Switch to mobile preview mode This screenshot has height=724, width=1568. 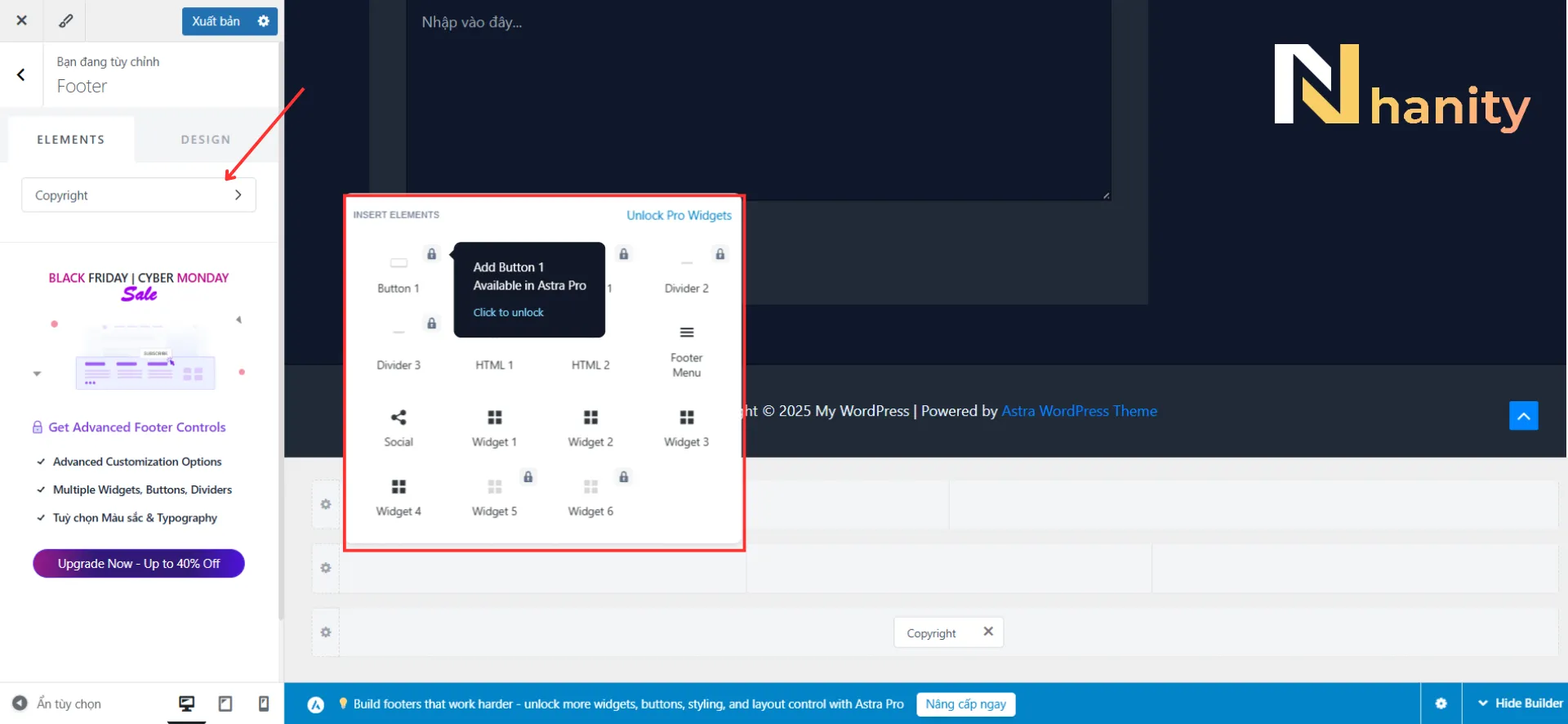click(x=264, y=704)
